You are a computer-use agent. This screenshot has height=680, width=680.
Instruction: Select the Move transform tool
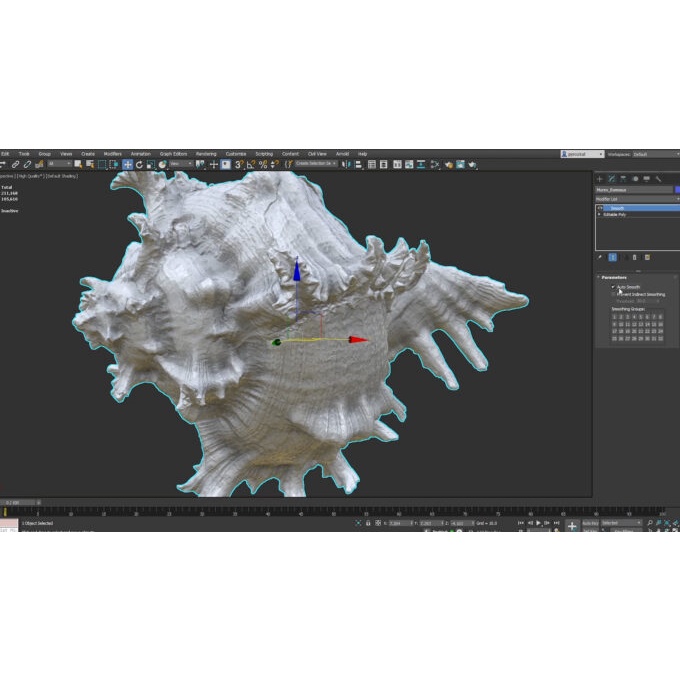point(127,164)
